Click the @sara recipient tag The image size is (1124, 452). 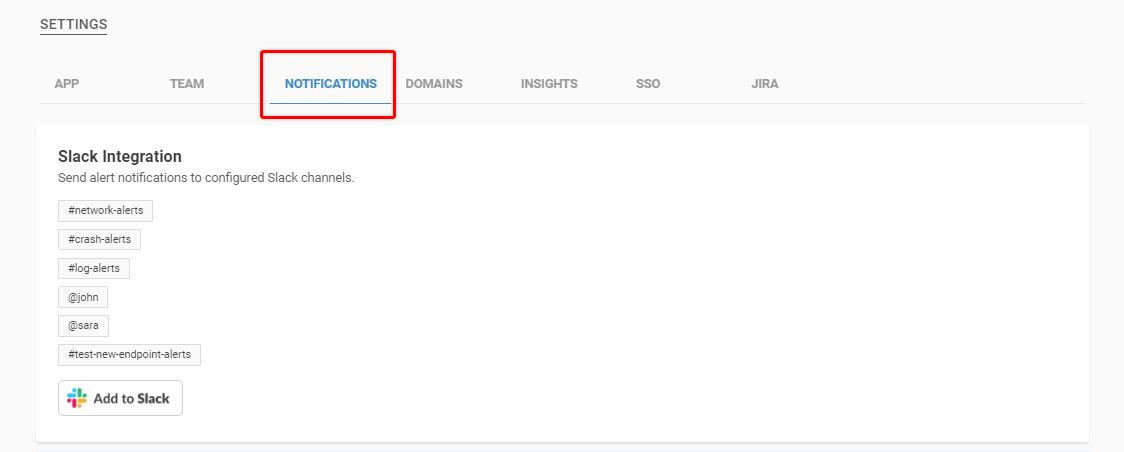[83, 326]
